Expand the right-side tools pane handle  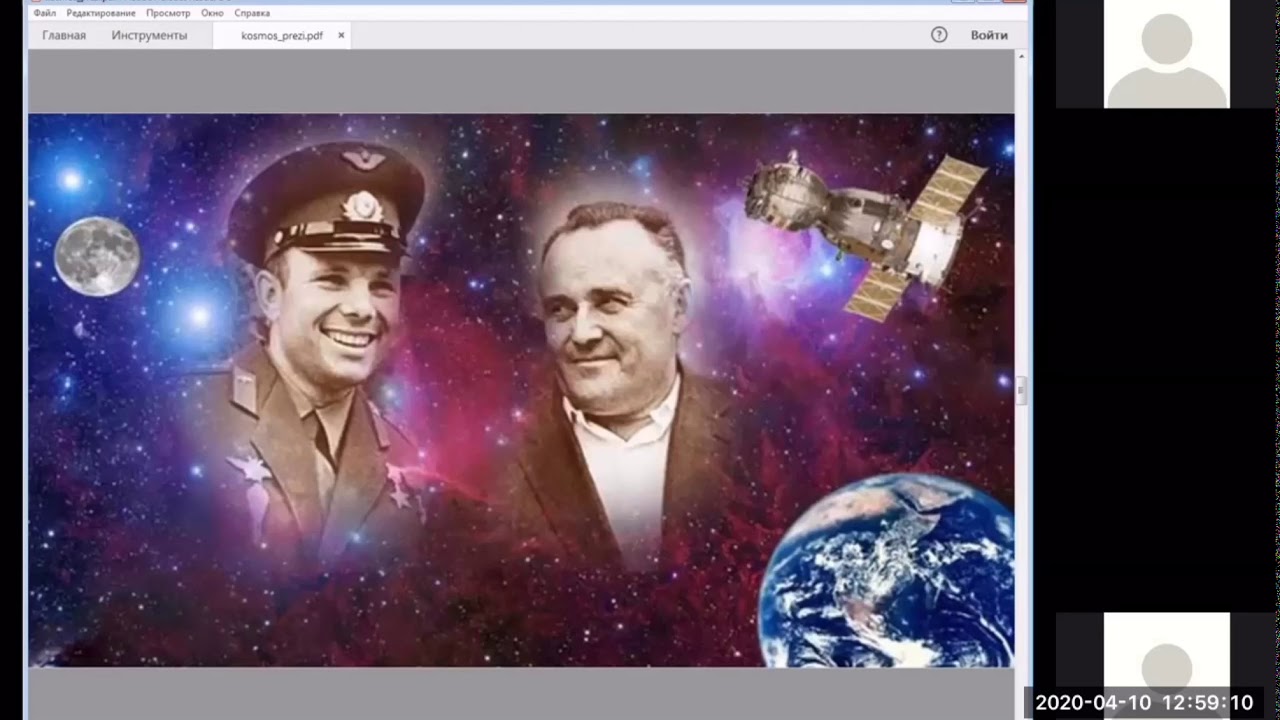point(1021,390)
